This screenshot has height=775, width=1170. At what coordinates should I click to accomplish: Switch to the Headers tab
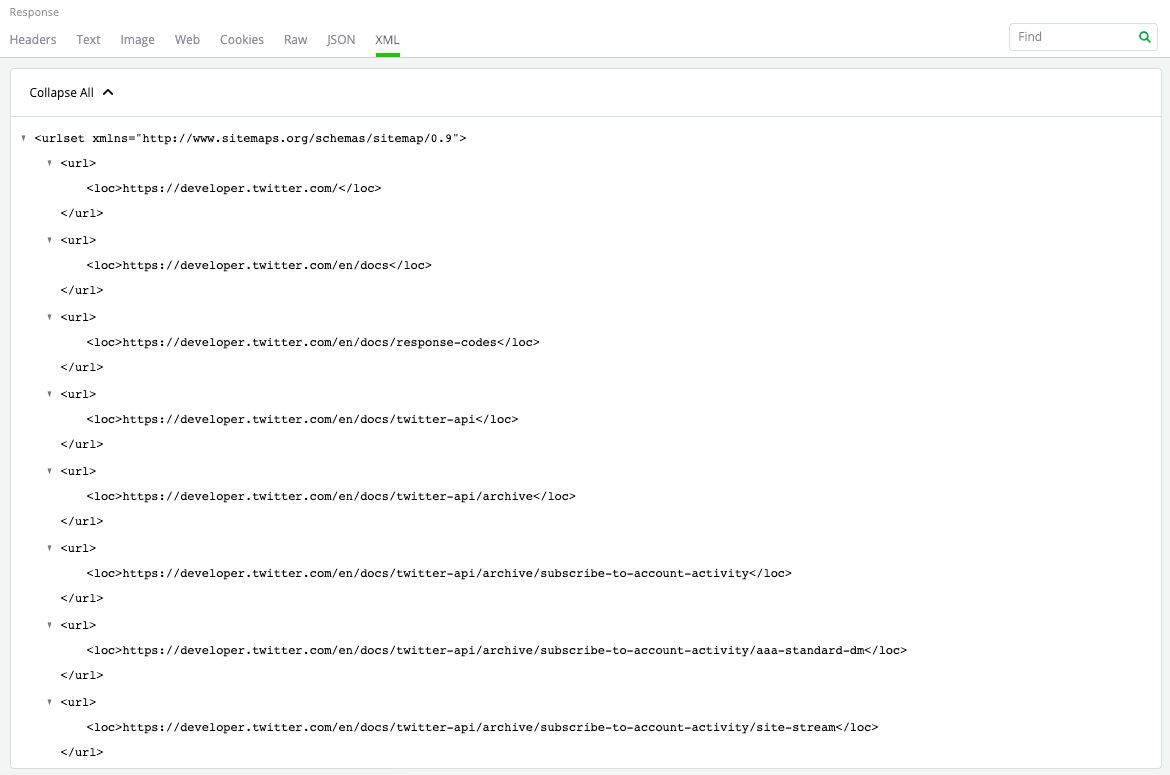(33, 40)
